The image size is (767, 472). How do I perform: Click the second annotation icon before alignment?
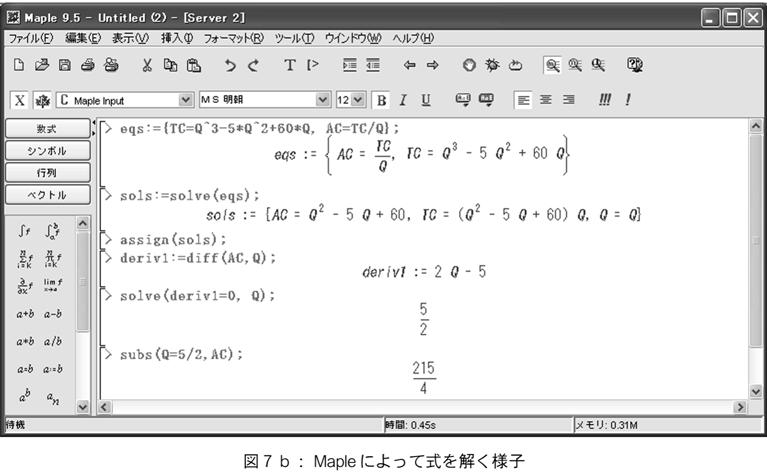(486, 100)
